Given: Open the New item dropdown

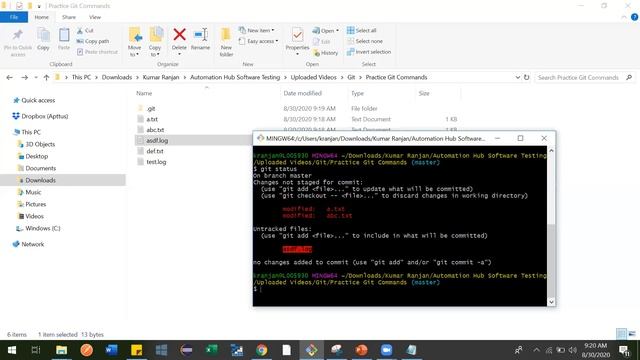Looking at the screenshot, I should click(x=257, y=30).
